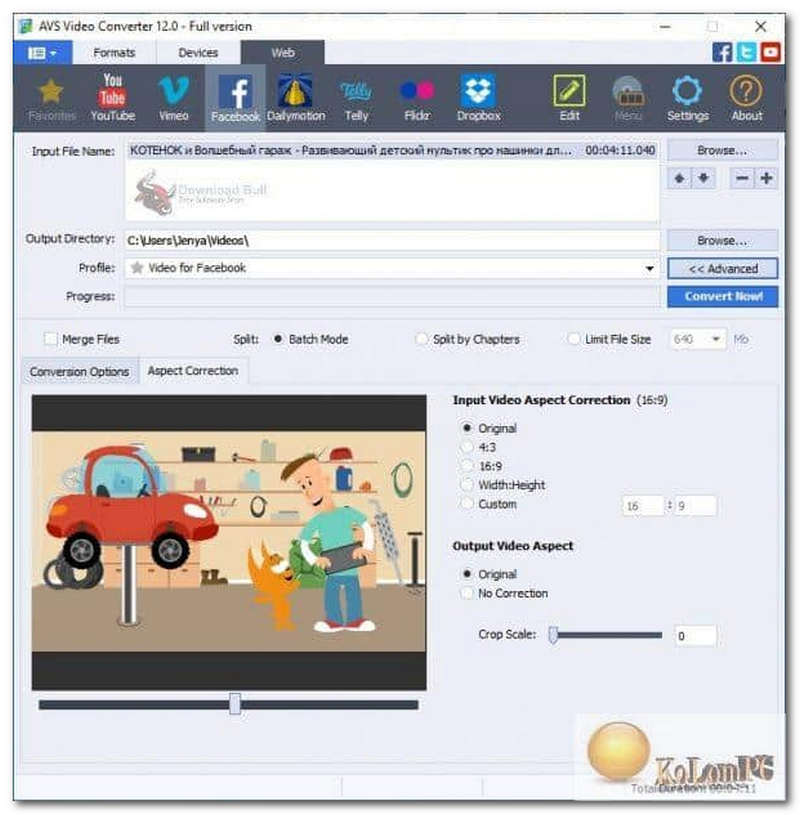800x815 pixels.
Task: Select 4:3 input aspect correction
Action: click(x=466, y=447)
